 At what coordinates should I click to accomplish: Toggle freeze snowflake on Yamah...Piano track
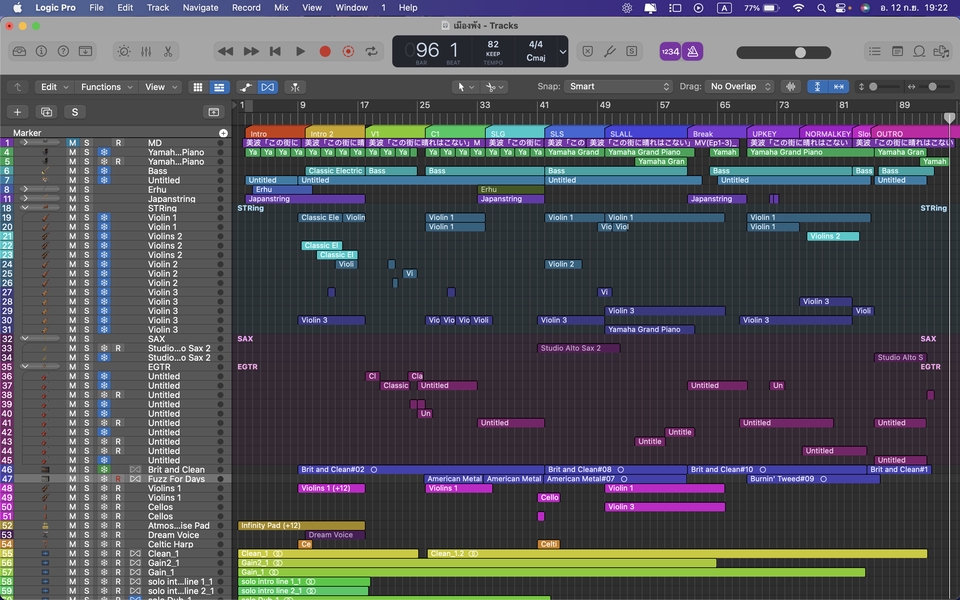[104, 152]
